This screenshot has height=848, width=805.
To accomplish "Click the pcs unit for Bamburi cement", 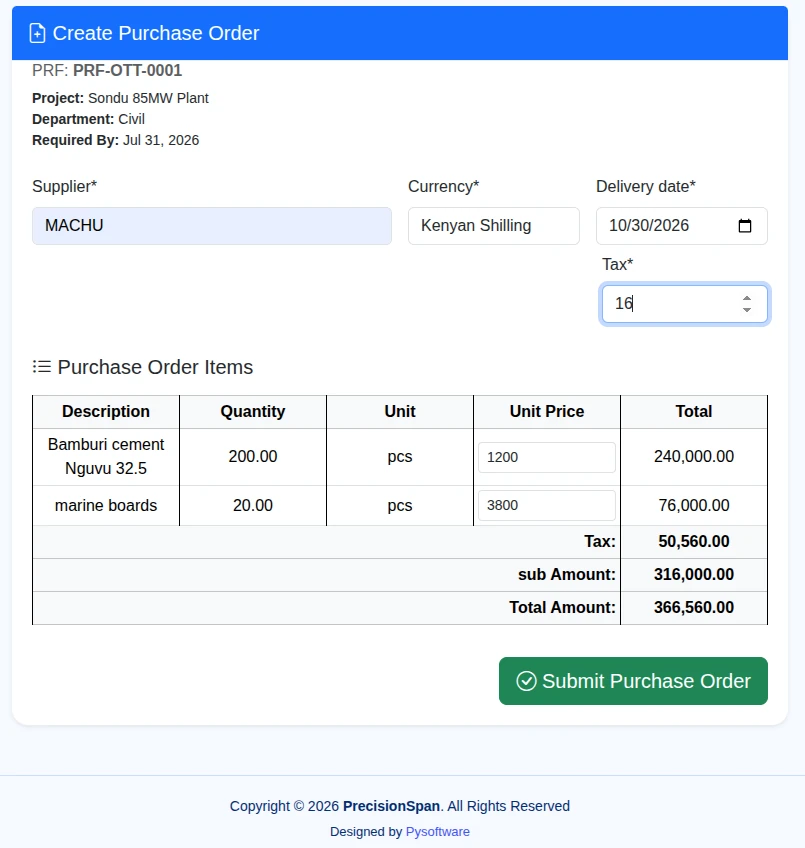I will click(x=400, y=456).
